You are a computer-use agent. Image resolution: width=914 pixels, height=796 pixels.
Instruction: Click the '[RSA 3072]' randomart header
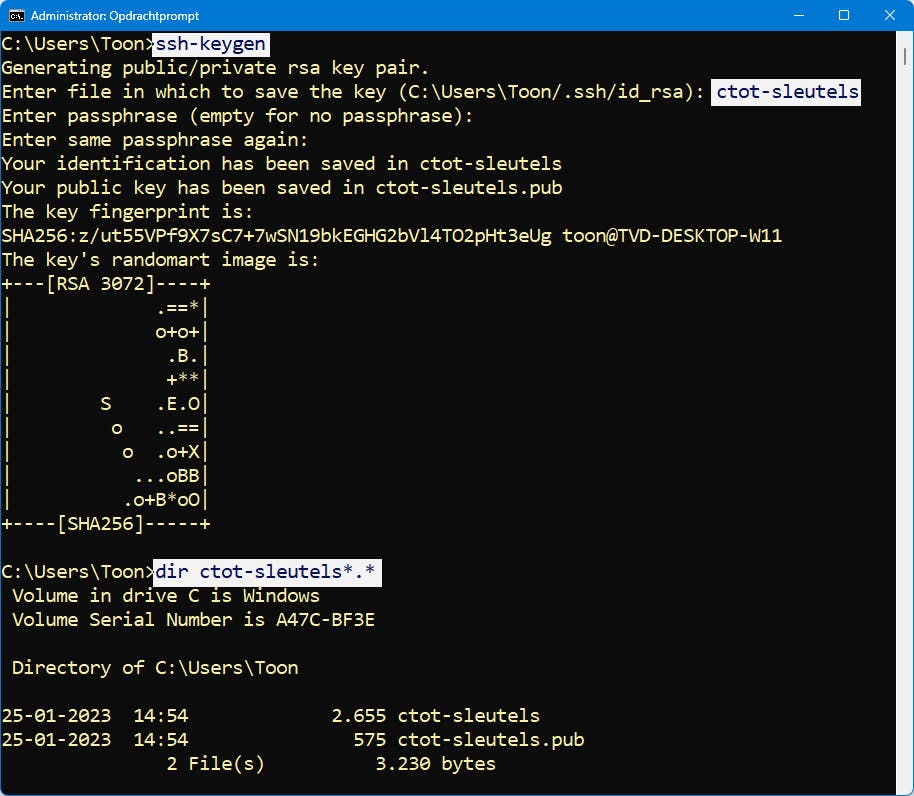pos(105,284)
